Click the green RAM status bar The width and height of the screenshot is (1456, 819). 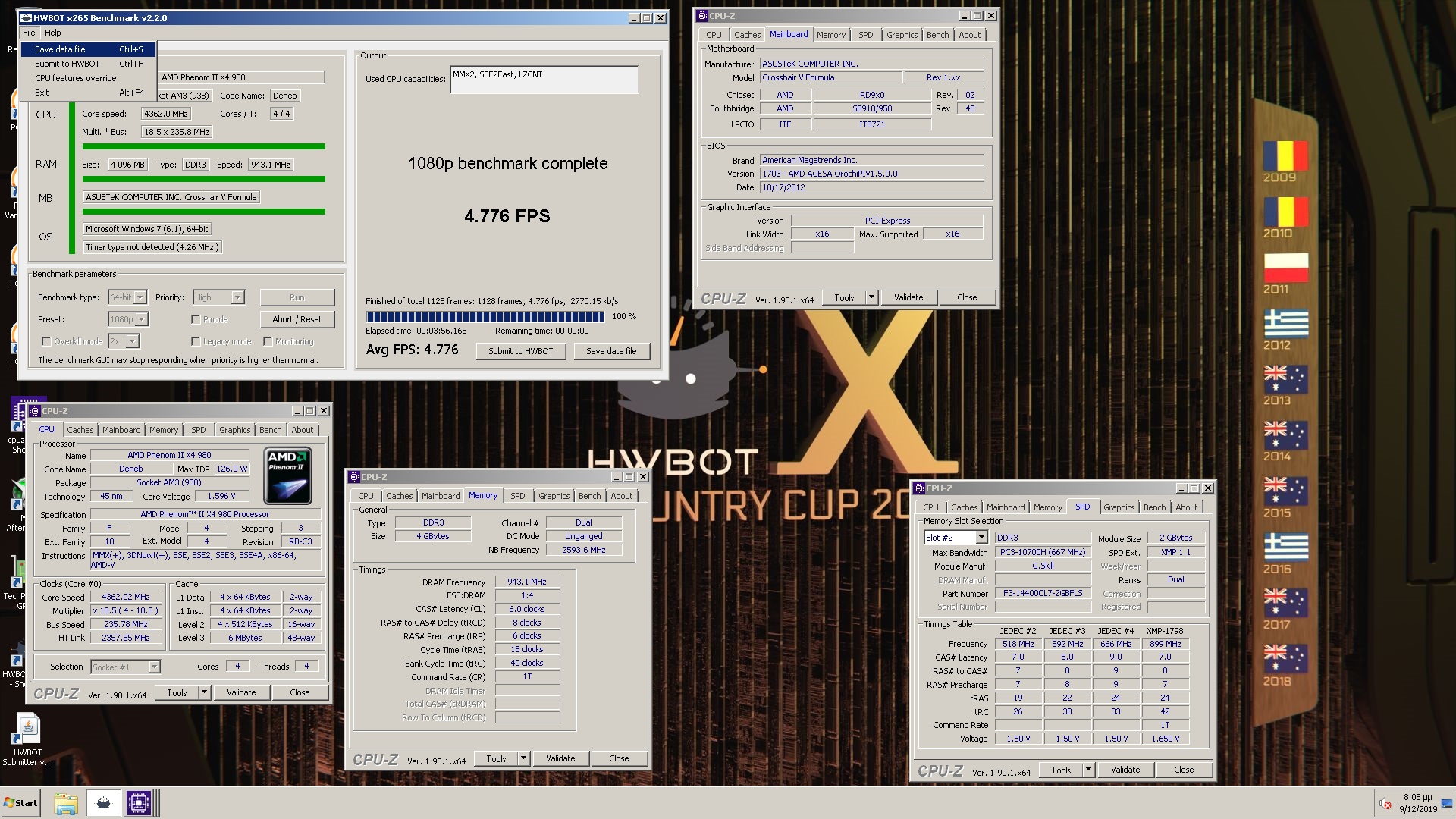(204, 179)
